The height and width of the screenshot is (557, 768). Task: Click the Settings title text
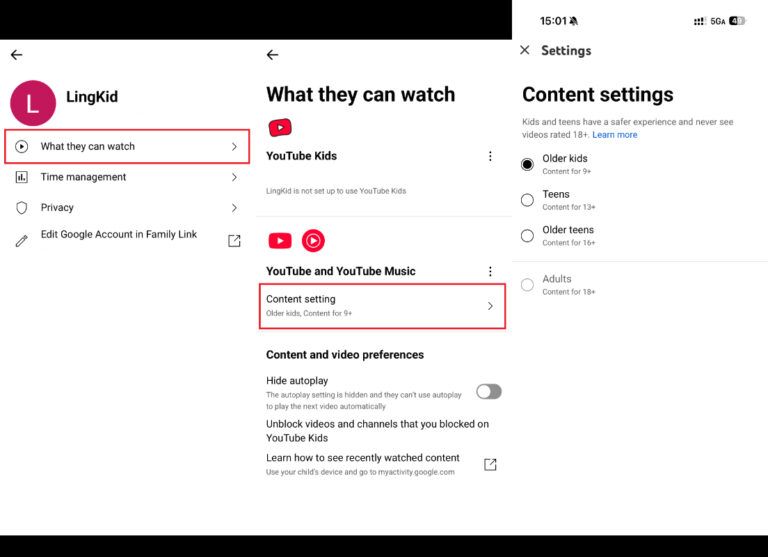point(566,50)
